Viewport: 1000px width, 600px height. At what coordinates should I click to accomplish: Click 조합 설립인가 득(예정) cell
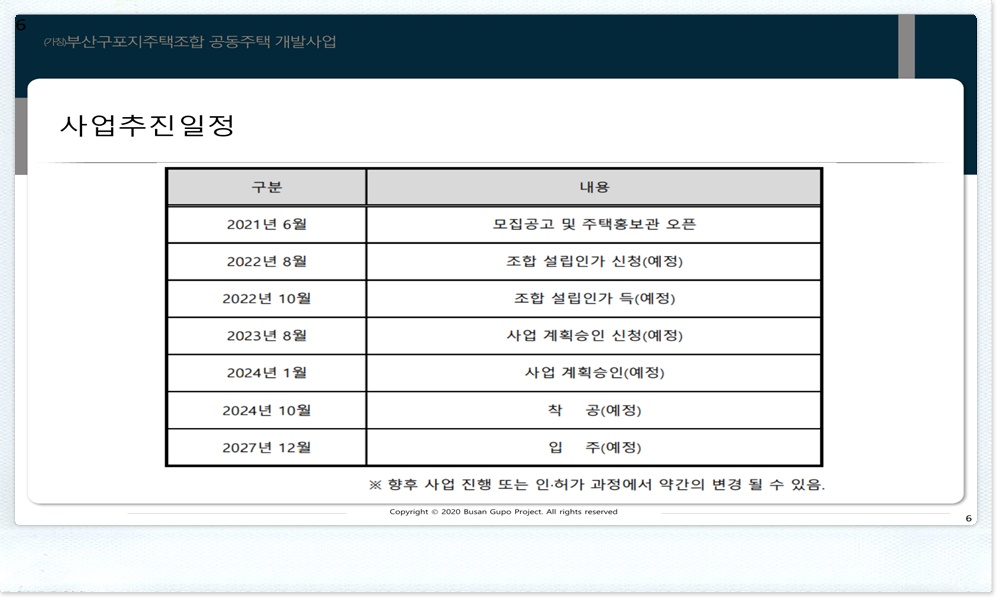coord(594,298)
